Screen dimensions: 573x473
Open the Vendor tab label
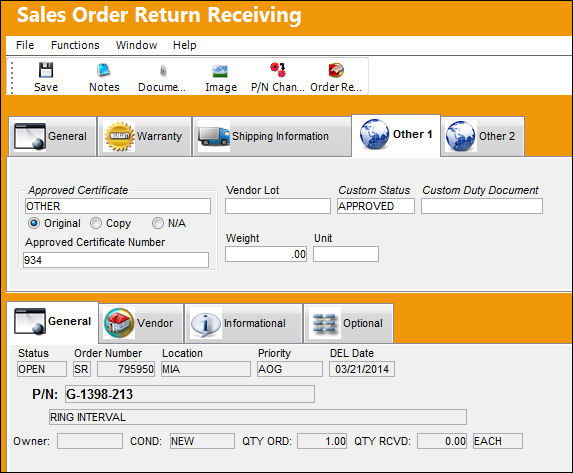pos(155,323)
